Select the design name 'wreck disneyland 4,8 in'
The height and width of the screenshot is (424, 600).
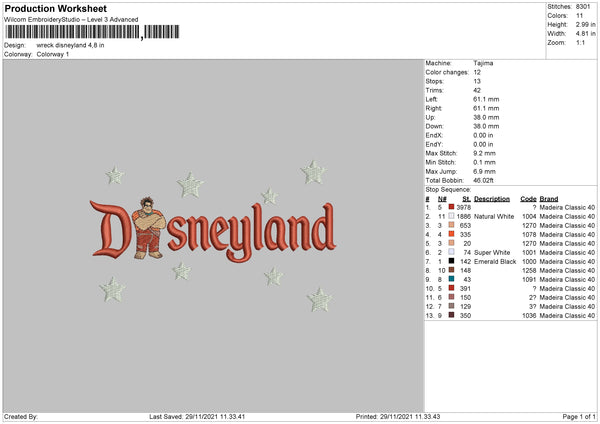tap(70, 45)
